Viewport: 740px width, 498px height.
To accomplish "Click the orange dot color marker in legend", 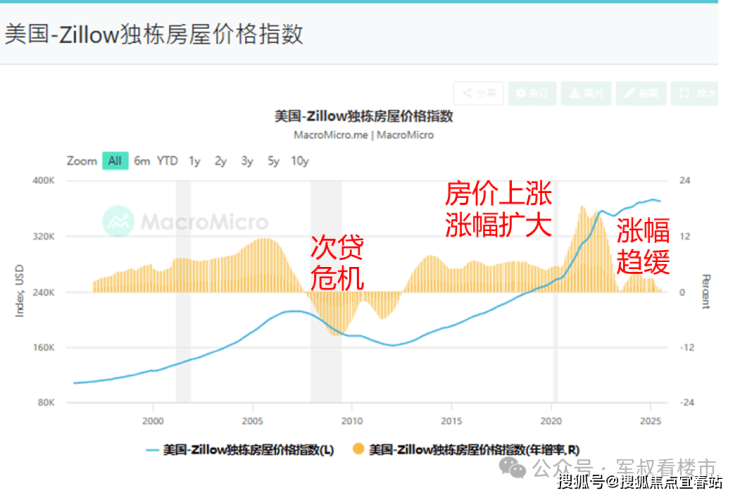I will tap(359, 448).
